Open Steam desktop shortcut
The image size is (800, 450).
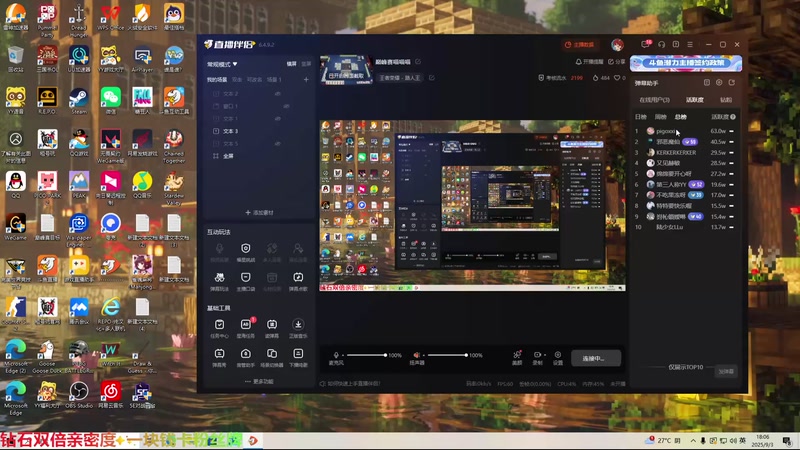pos(79,100)
